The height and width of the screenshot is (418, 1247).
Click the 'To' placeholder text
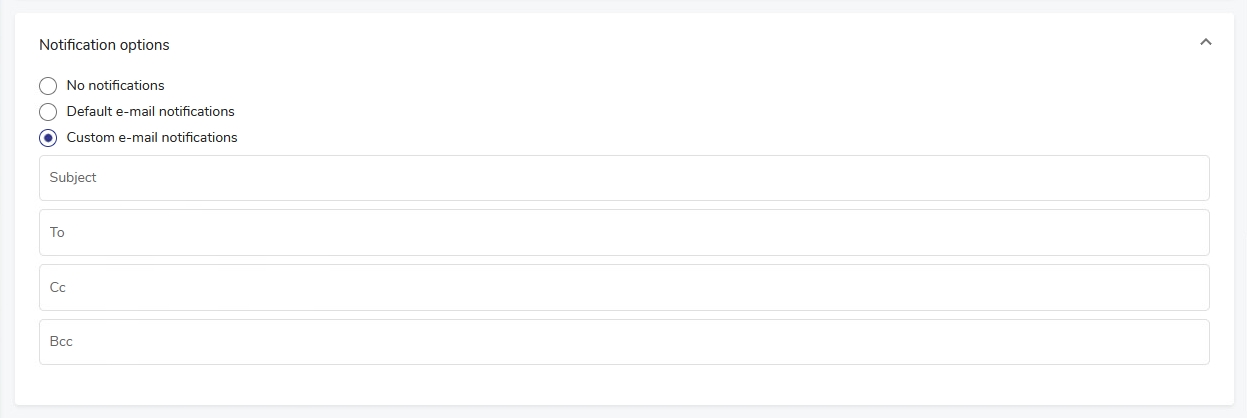click(x=57, y=232)
